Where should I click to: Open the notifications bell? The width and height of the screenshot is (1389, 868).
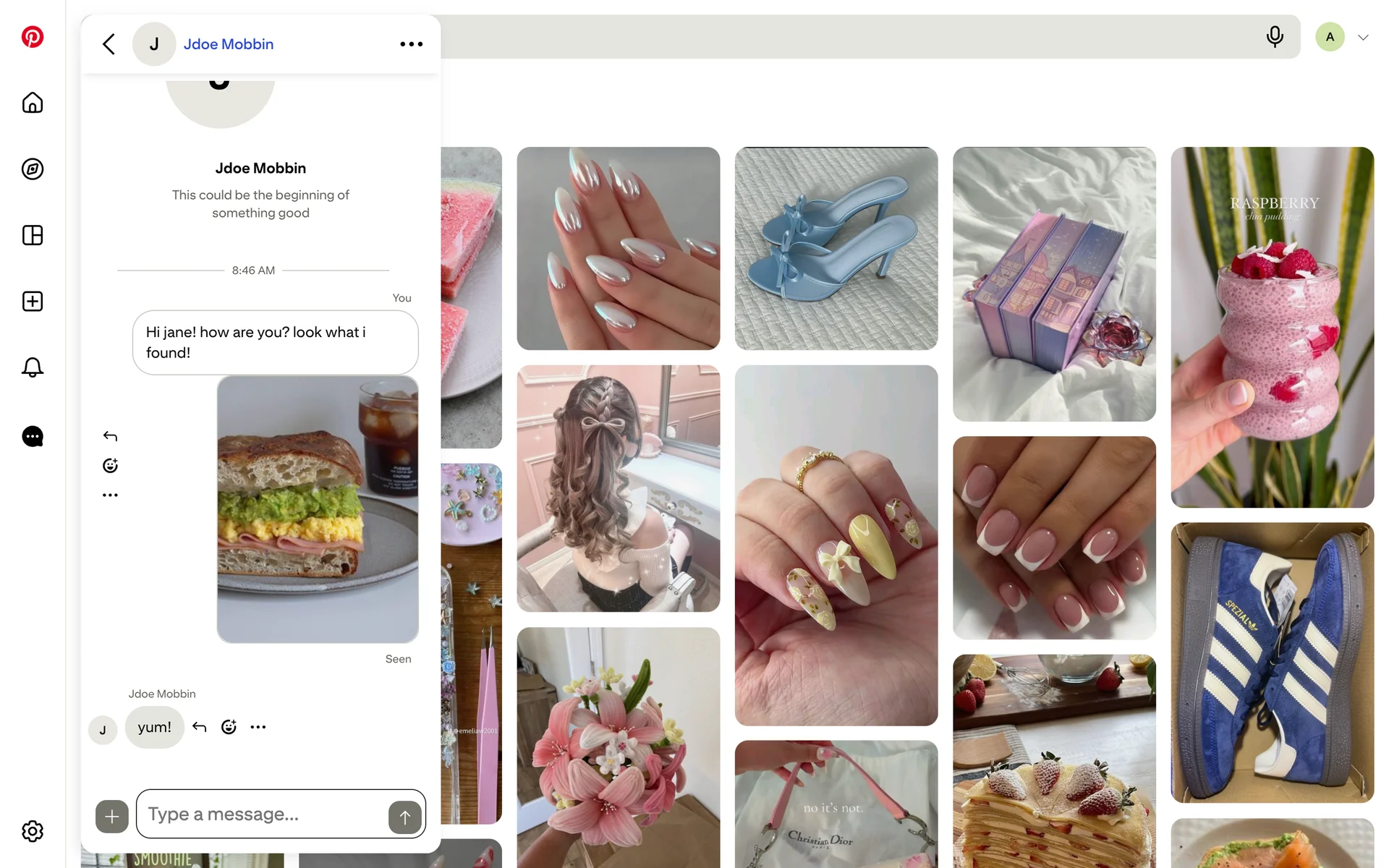click(33, 367)
